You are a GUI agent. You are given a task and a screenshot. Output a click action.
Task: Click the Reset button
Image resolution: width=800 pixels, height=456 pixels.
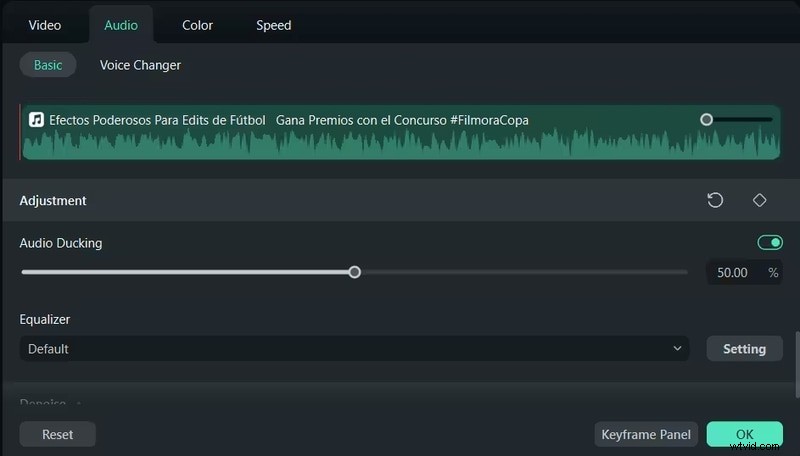tap(58, 434)
